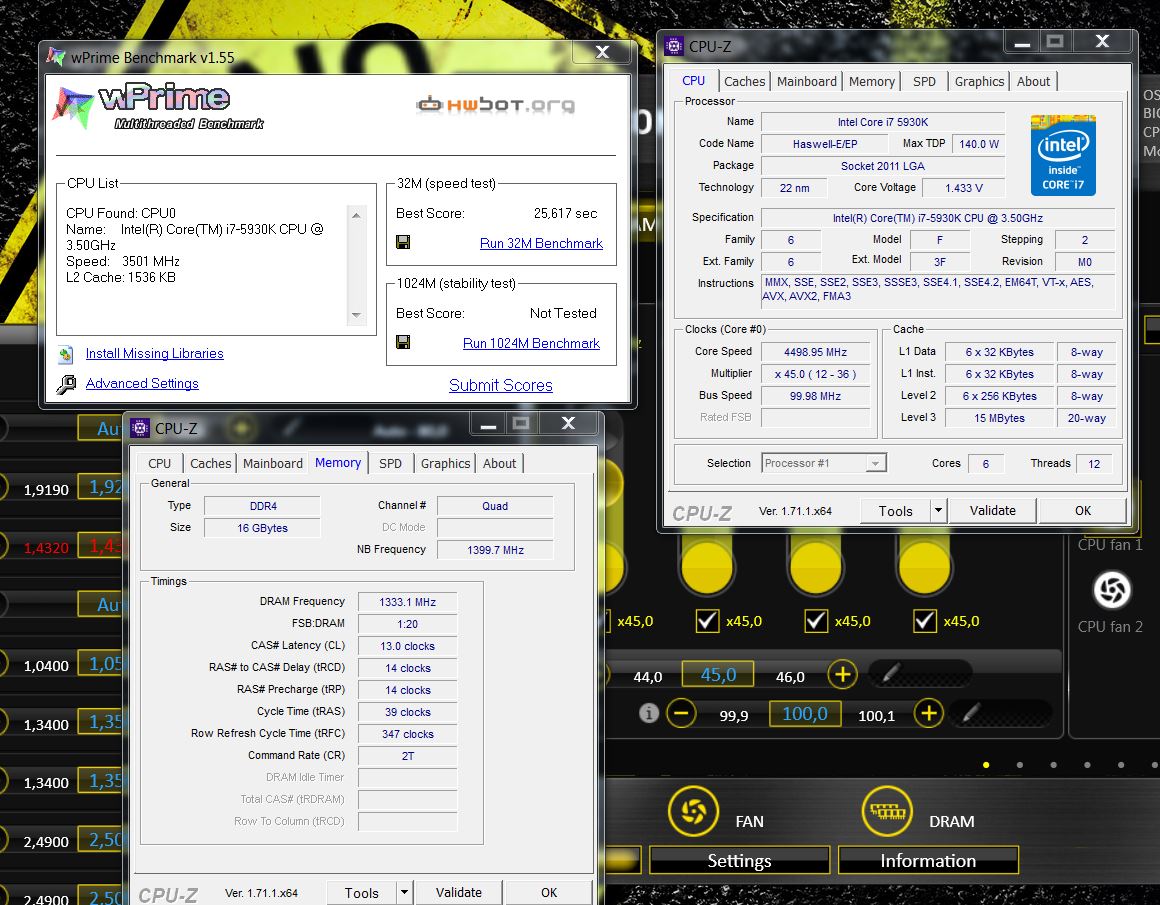Click the CPU-Z icon in Memory window title bar
This screenshot has height=905, width=1160.
point(139,428)
